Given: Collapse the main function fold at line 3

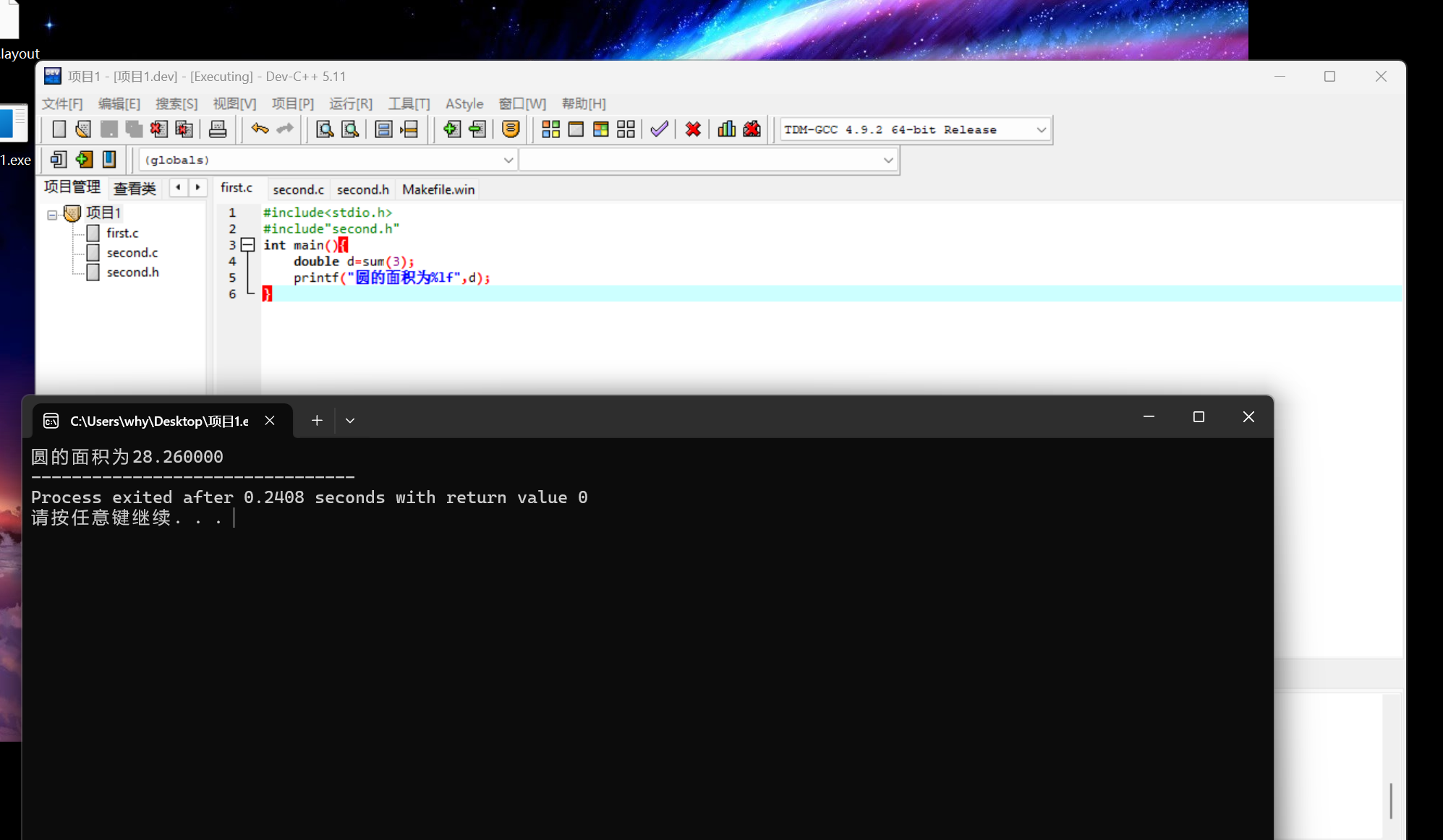Looking at the screenshot, I should coord(248,245).
